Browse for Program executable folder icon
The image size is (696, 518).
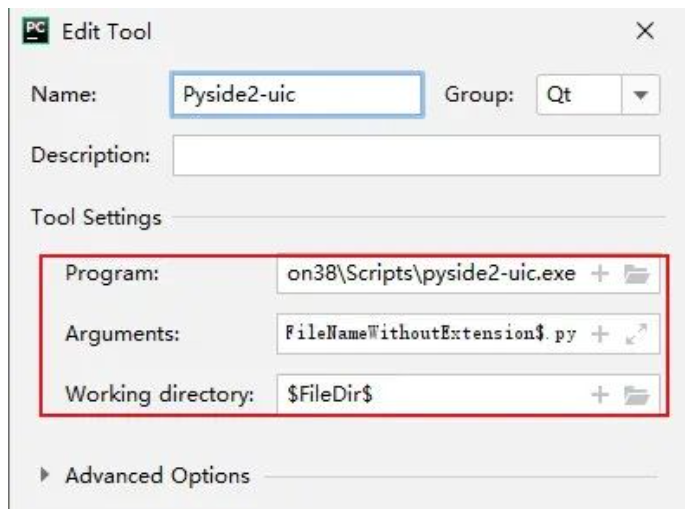pyautogui.click(x=637, y=273)
